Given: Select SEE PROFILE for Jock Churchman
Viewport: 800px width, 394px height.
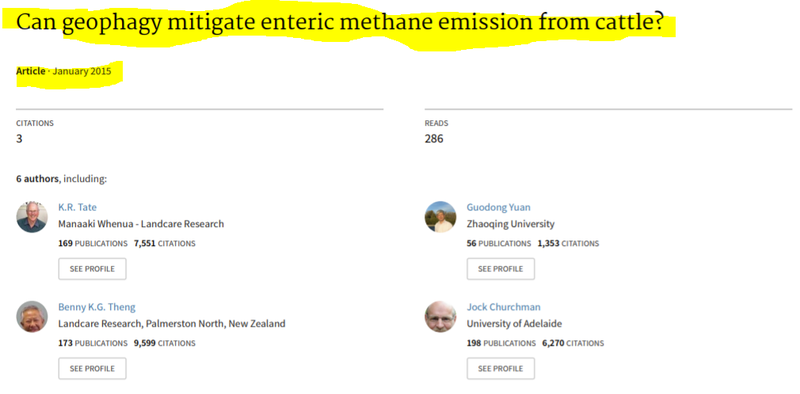Looking at the screenshot, I should tap(501, 368).
